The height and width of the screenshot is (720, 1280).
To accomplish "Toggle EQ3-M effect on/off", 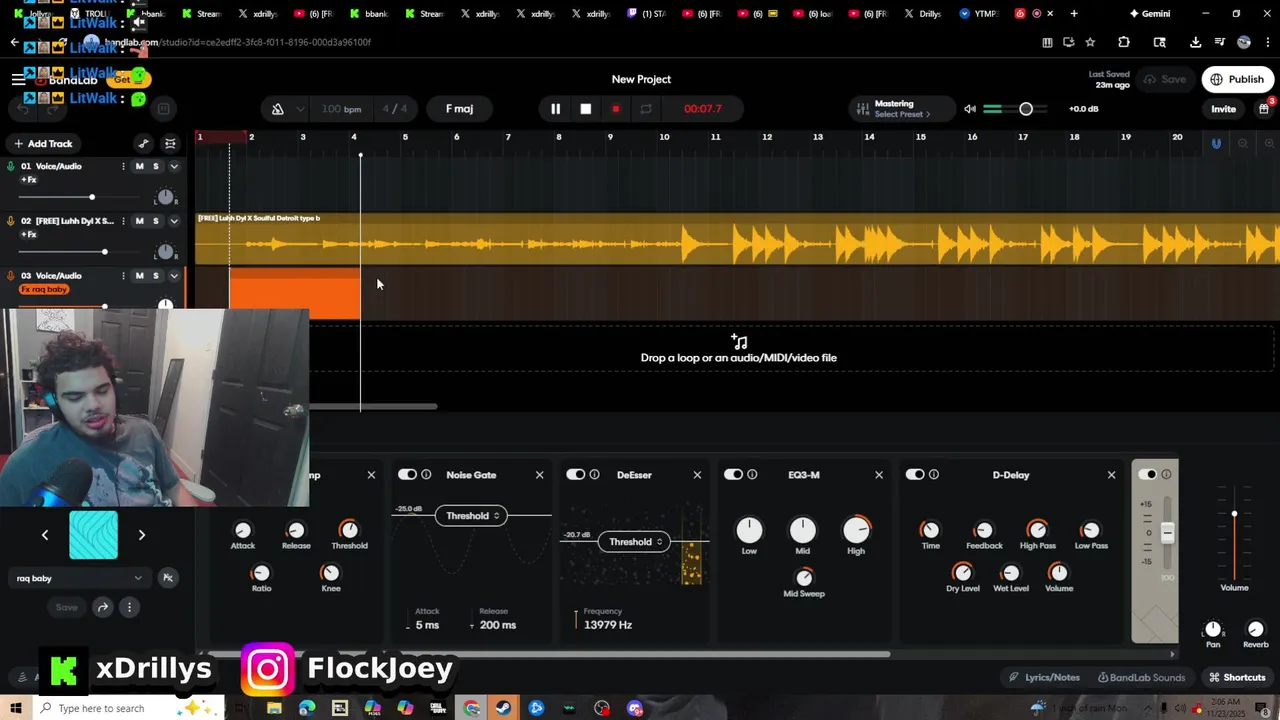I will [x=733, y=475].
